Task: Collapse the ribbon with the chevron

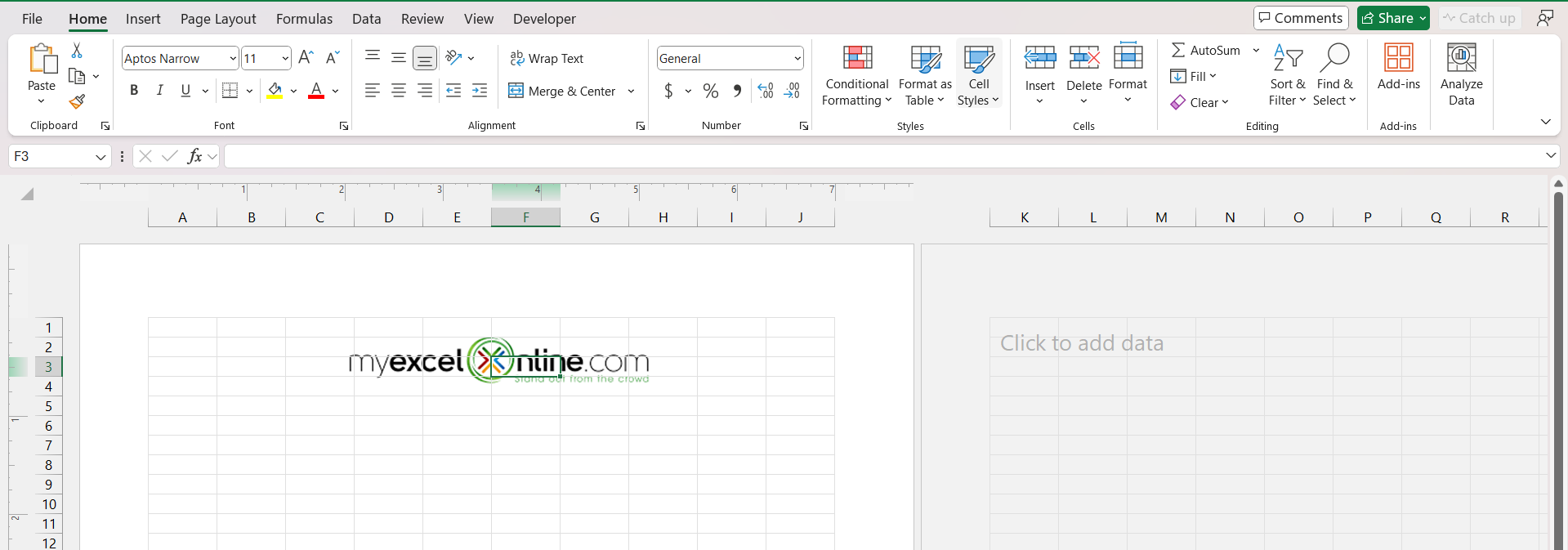Action: pyautogui.click(x=1545, y=122)
